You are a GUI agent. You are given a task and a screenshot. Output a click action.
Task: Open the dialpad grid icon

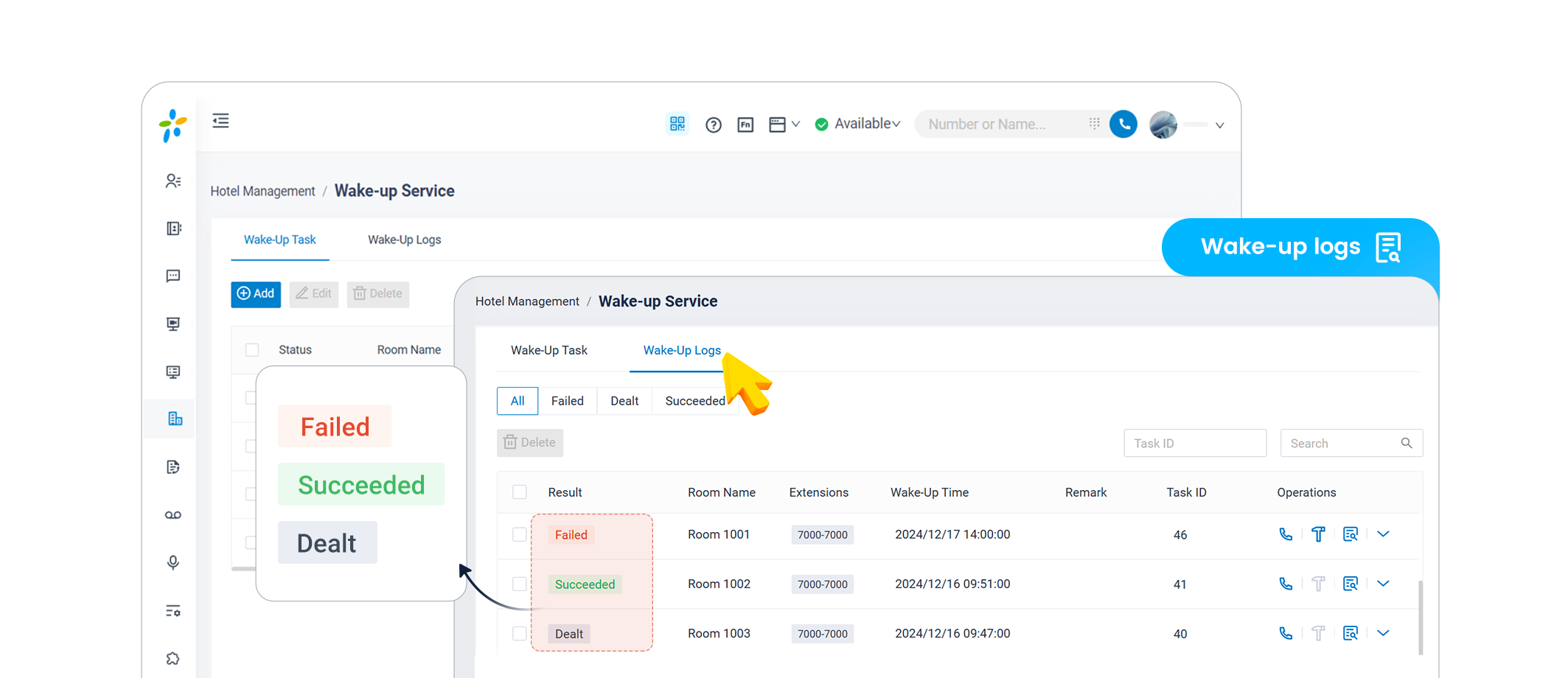[1094, 123]
